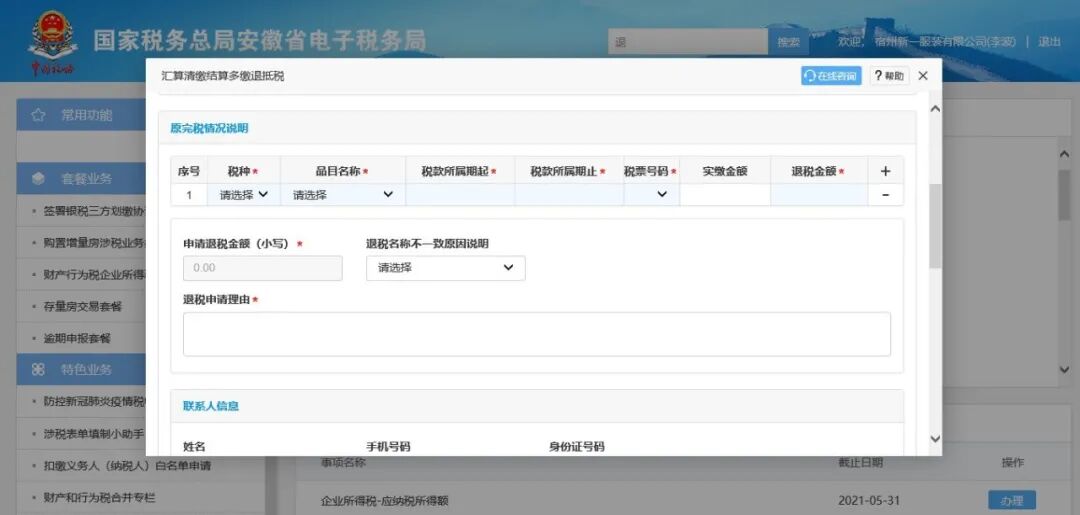Click the 搜索 search button
1080x515 pixels.
[x=789, y=42]
